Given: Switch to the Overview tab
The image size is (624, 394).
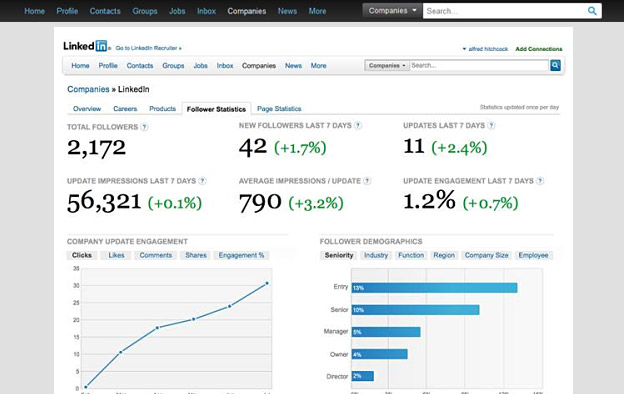Looking at the screenshot, I should 87,109.
